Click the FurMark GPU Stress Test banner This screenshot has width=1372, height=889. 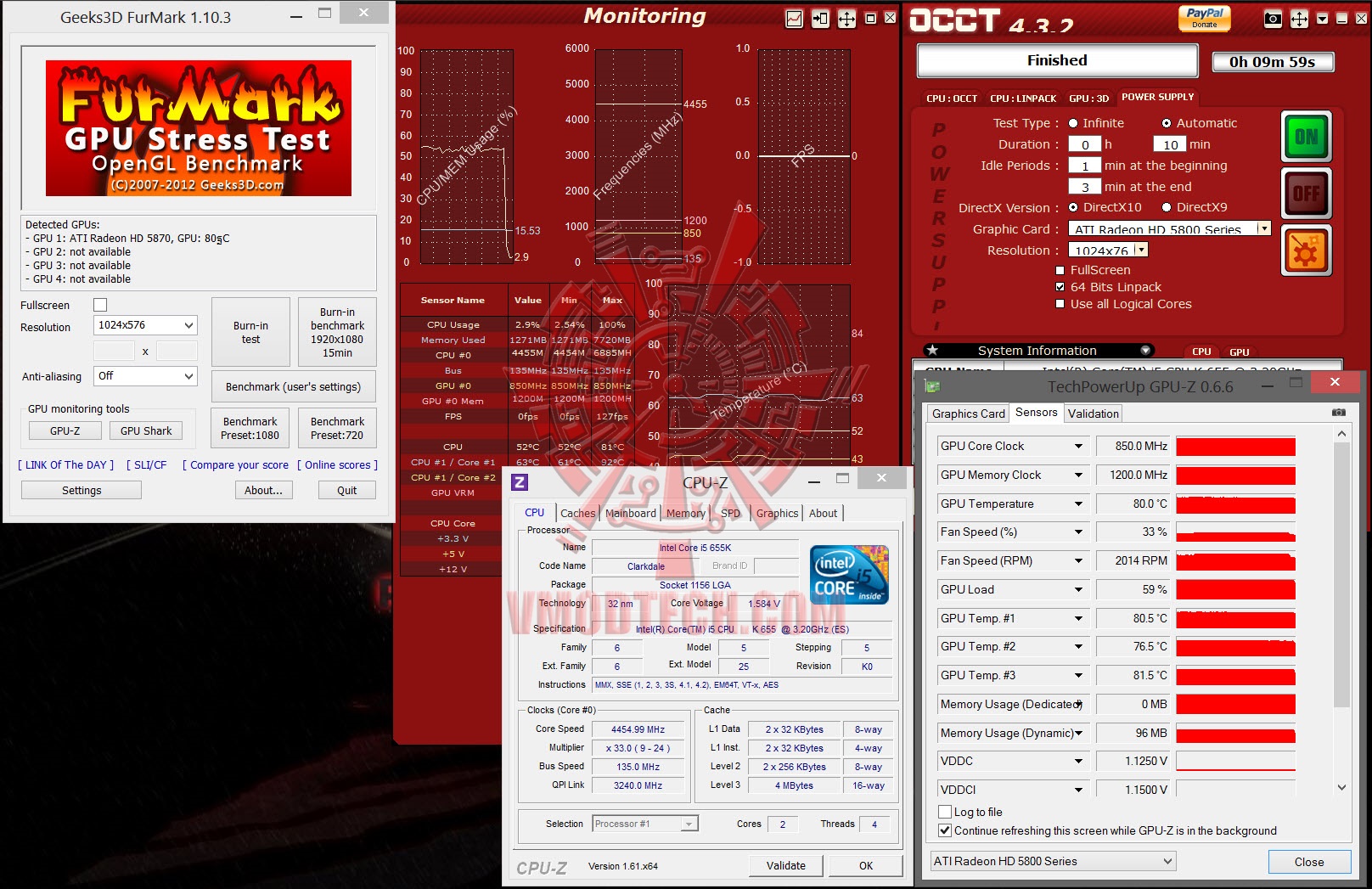click(199, 128)
